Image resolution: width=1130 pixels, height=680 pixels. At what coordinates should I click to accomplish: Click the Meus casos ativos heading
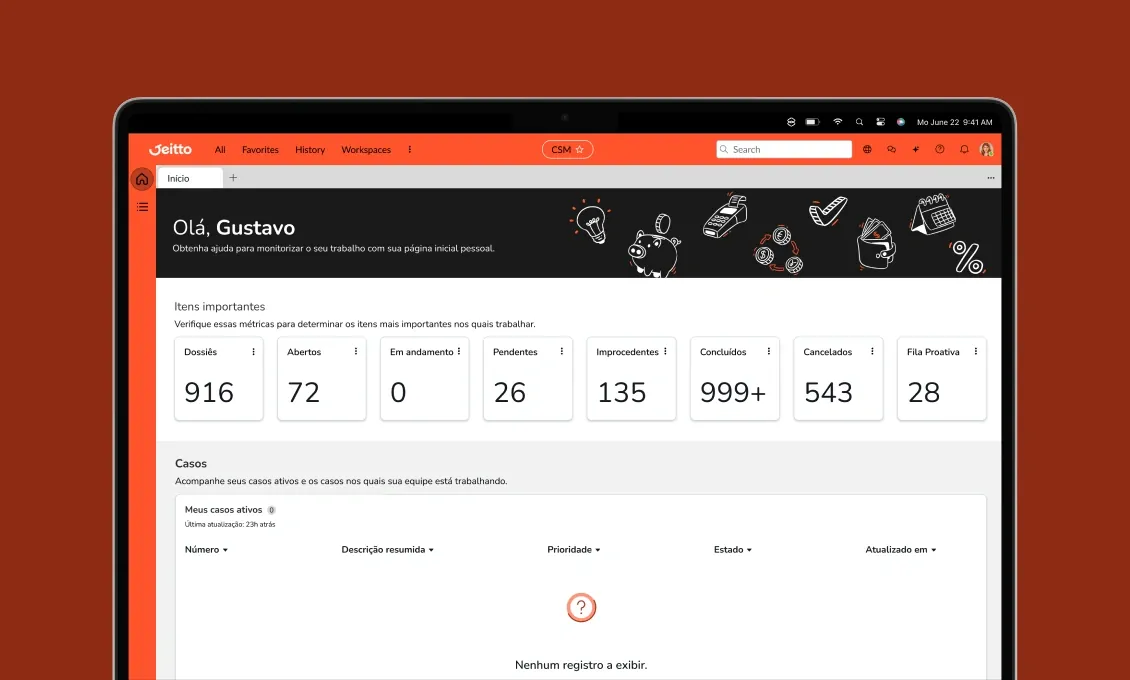223,509
